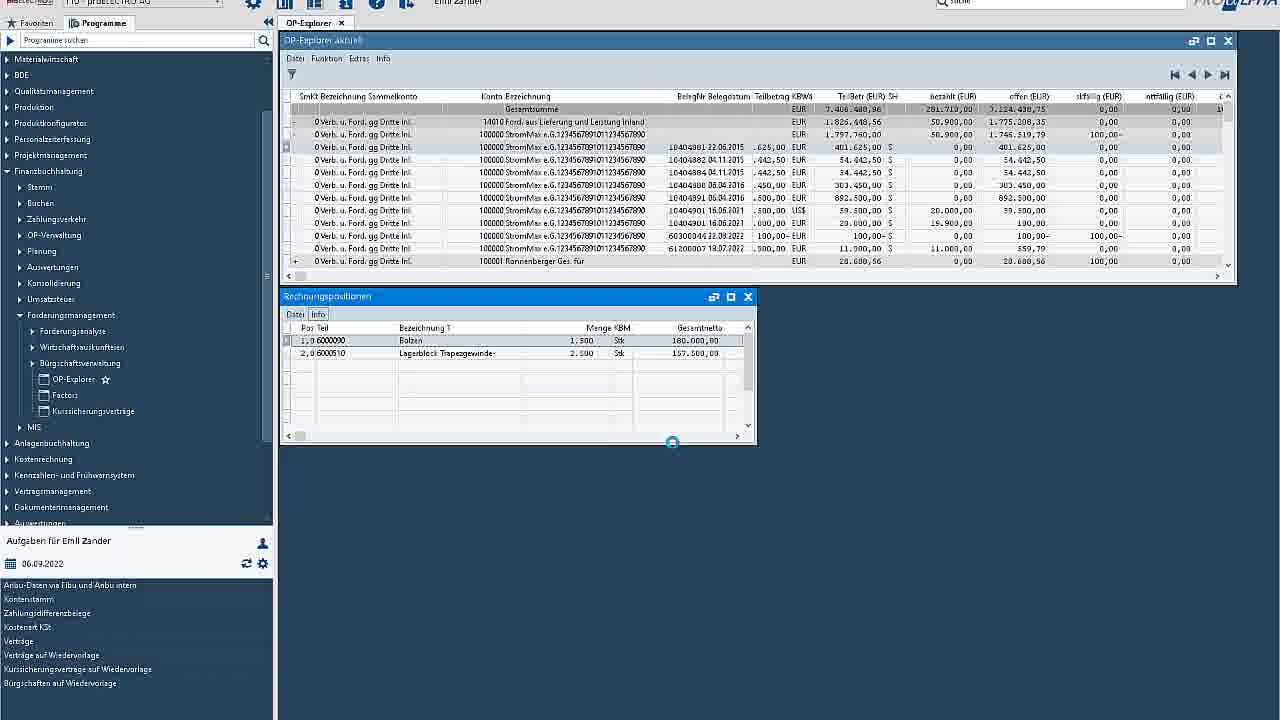Open Kostenart KSt task link

point(27,627)
